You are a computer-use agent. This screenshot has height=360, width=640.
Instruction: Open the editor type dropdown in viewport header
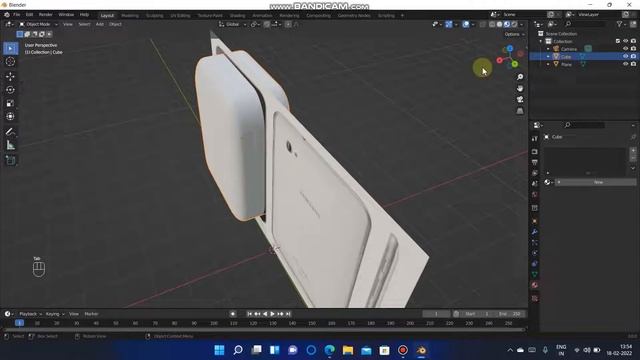(x=9, y=24)
